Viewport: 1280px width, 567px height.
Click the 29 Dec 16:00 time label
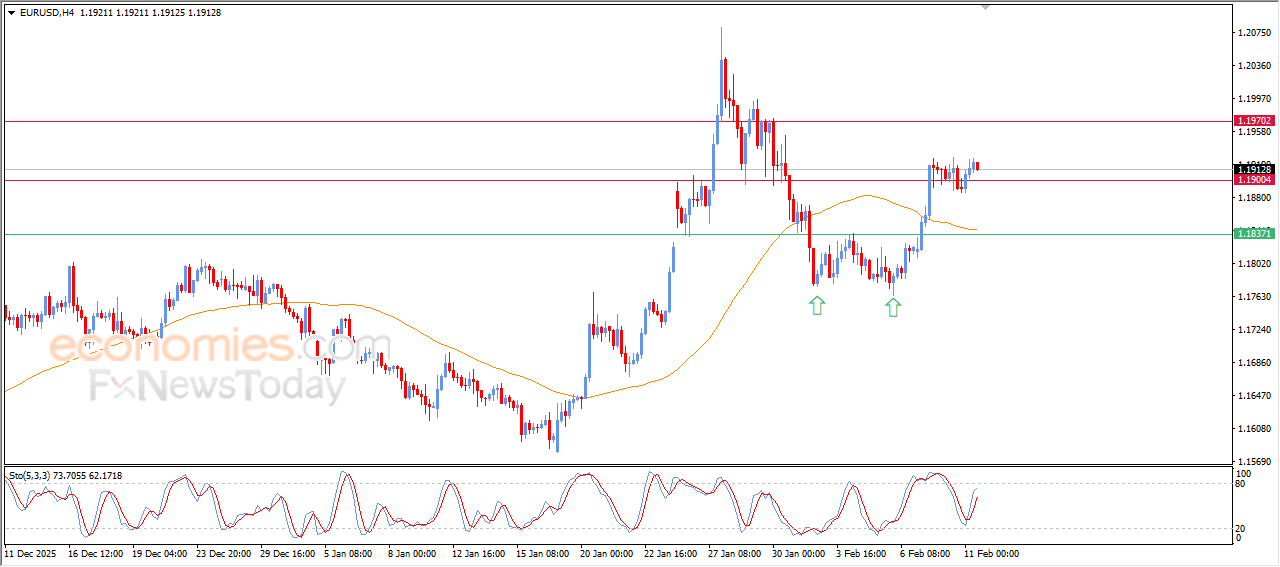point(288,553)
